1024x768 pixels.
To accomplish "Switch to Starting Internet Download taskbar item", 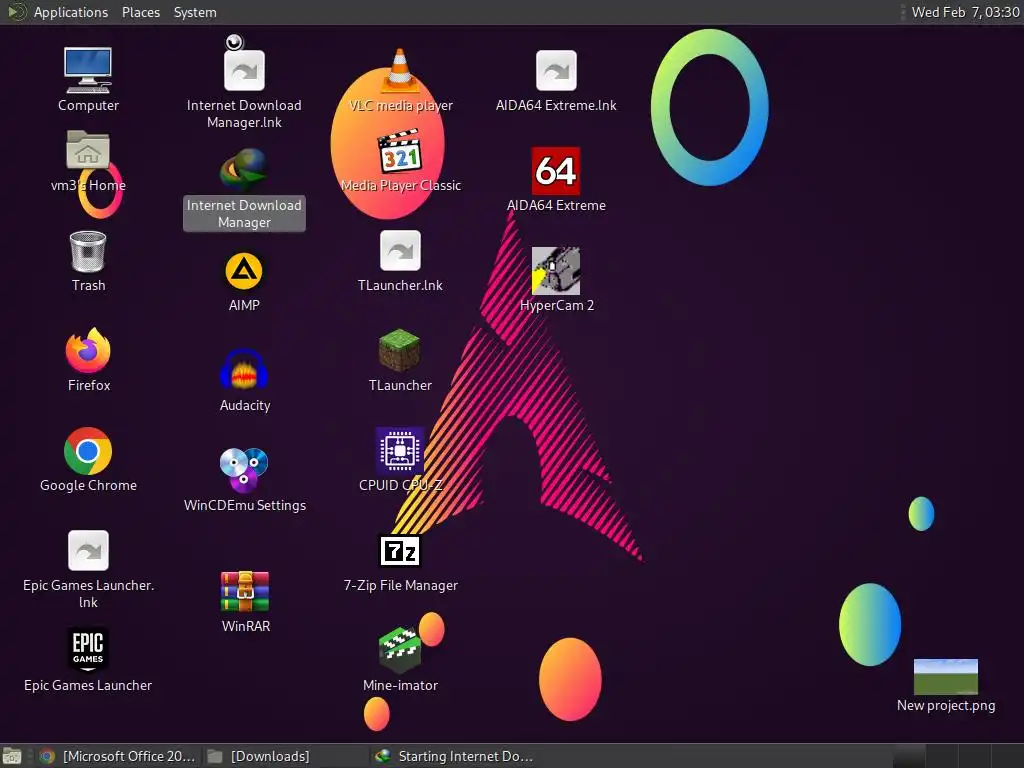I will 454,756.
